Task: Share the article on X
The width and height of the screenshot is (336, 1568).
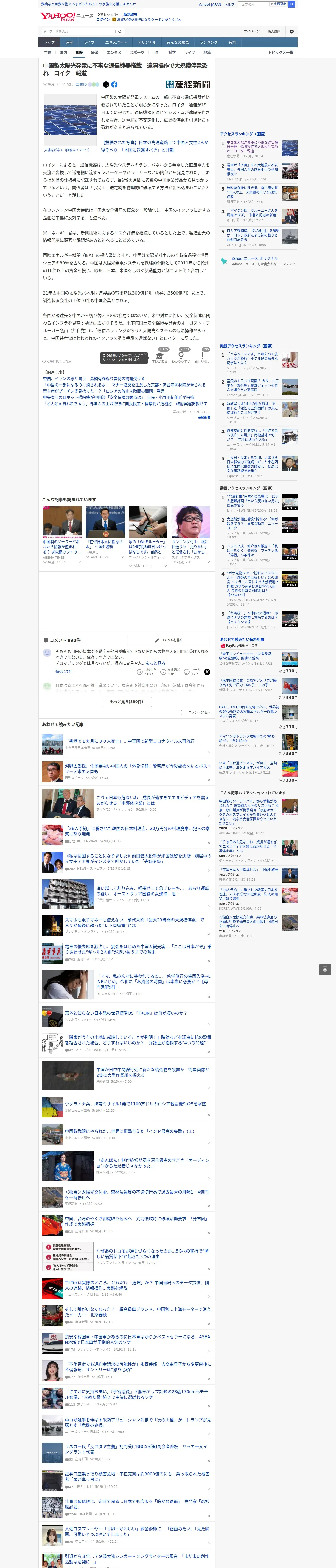Action: click(x=105, y=85)
